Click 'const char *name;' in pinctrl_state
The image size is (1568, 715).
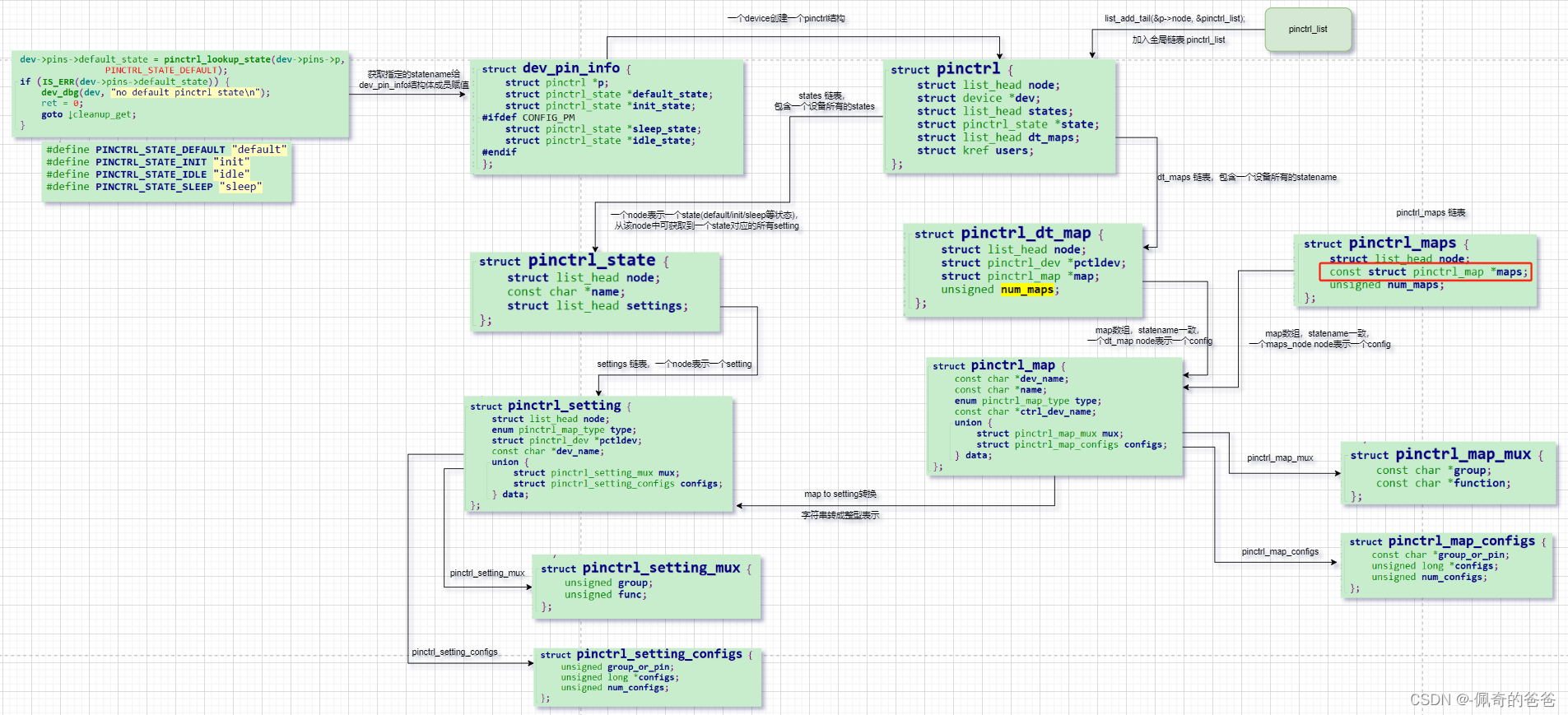[566, 292]
